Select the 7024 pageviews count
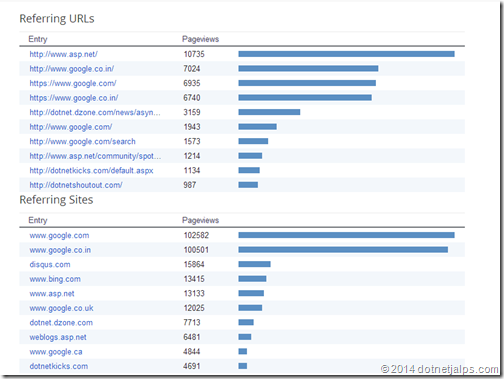 click(192, 69)
